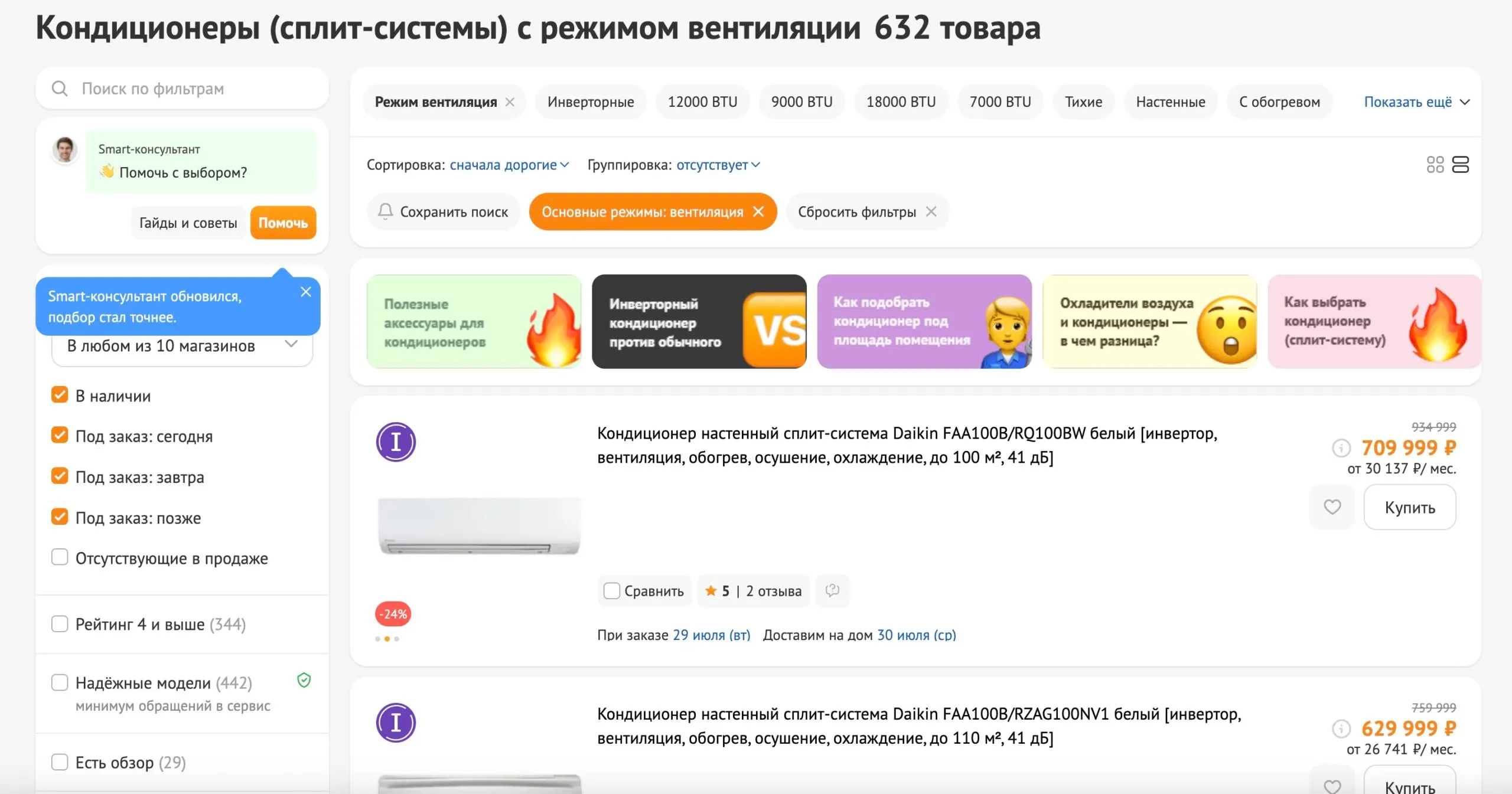Switch to list view layout icon
The width and height of the screenshot is (1512, 794).
coord(1460,165)
